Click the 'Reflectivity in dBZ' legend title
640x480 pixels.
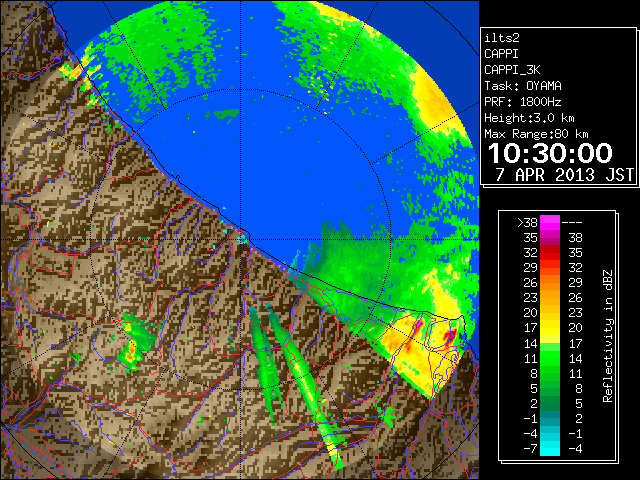(x=608, y=336)
